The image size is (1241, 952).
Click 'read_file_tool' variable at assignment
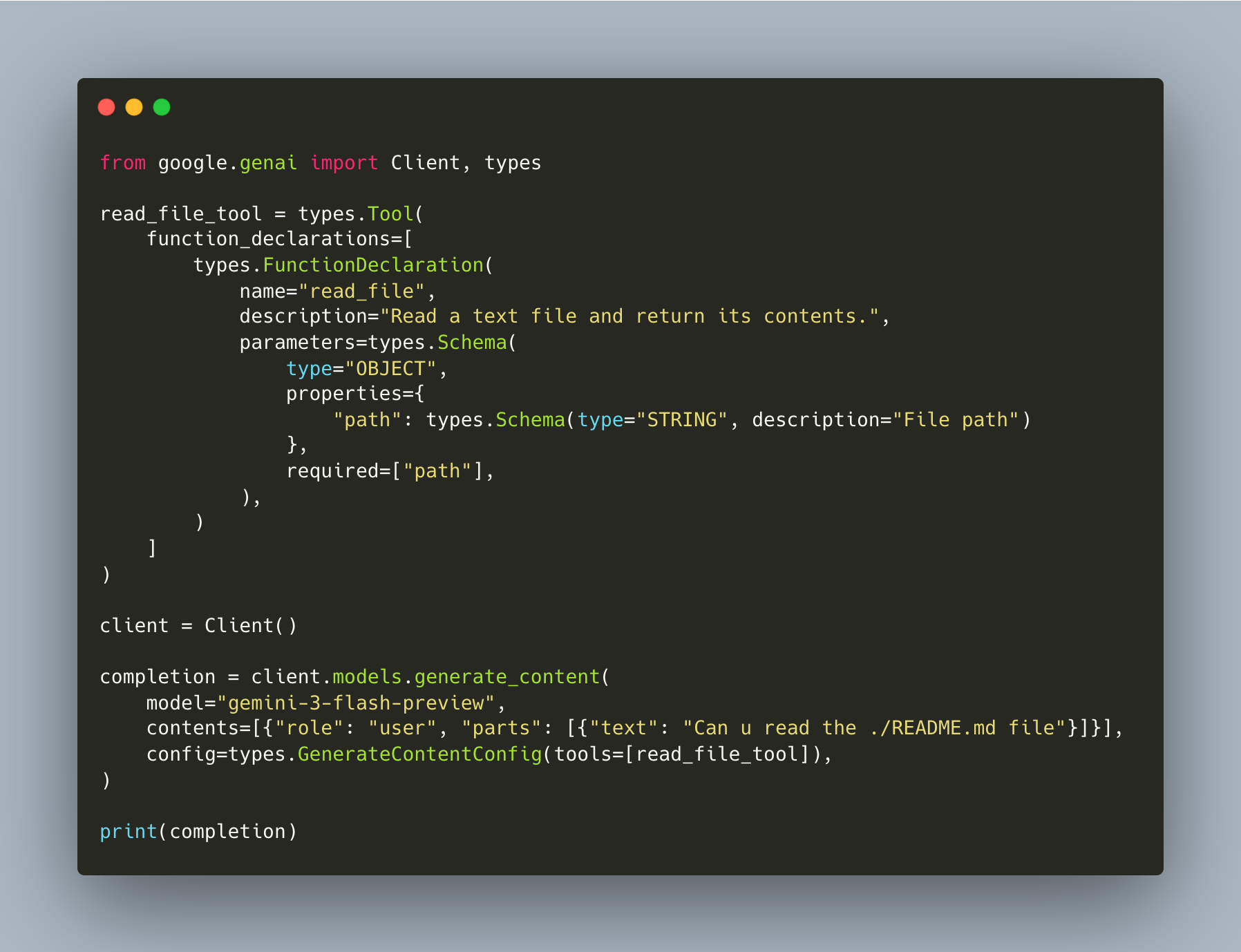[x=181, y=214]
